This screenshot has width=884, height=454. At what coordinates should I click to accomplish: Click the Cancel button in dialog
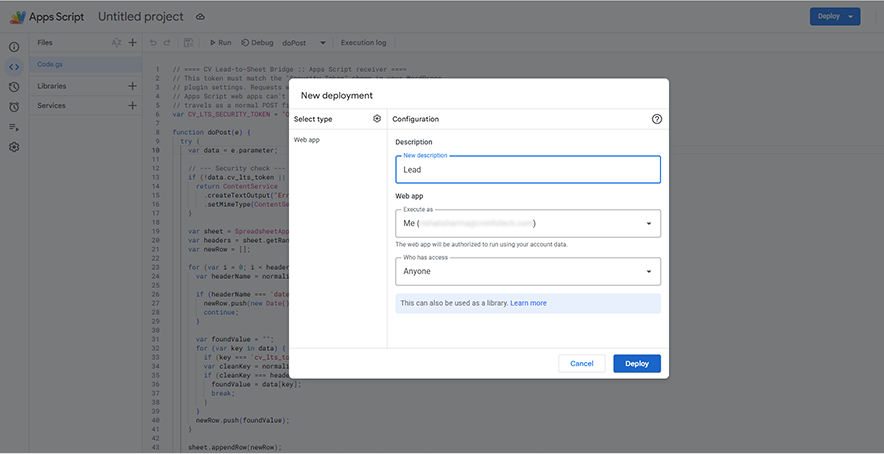tap(582, 363)
